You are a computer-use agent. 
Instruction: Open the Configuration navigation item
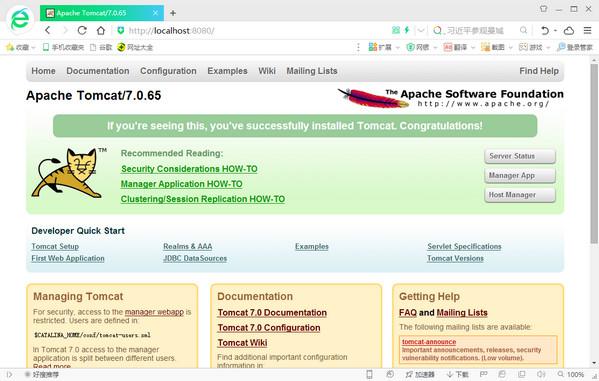point(168,71)
